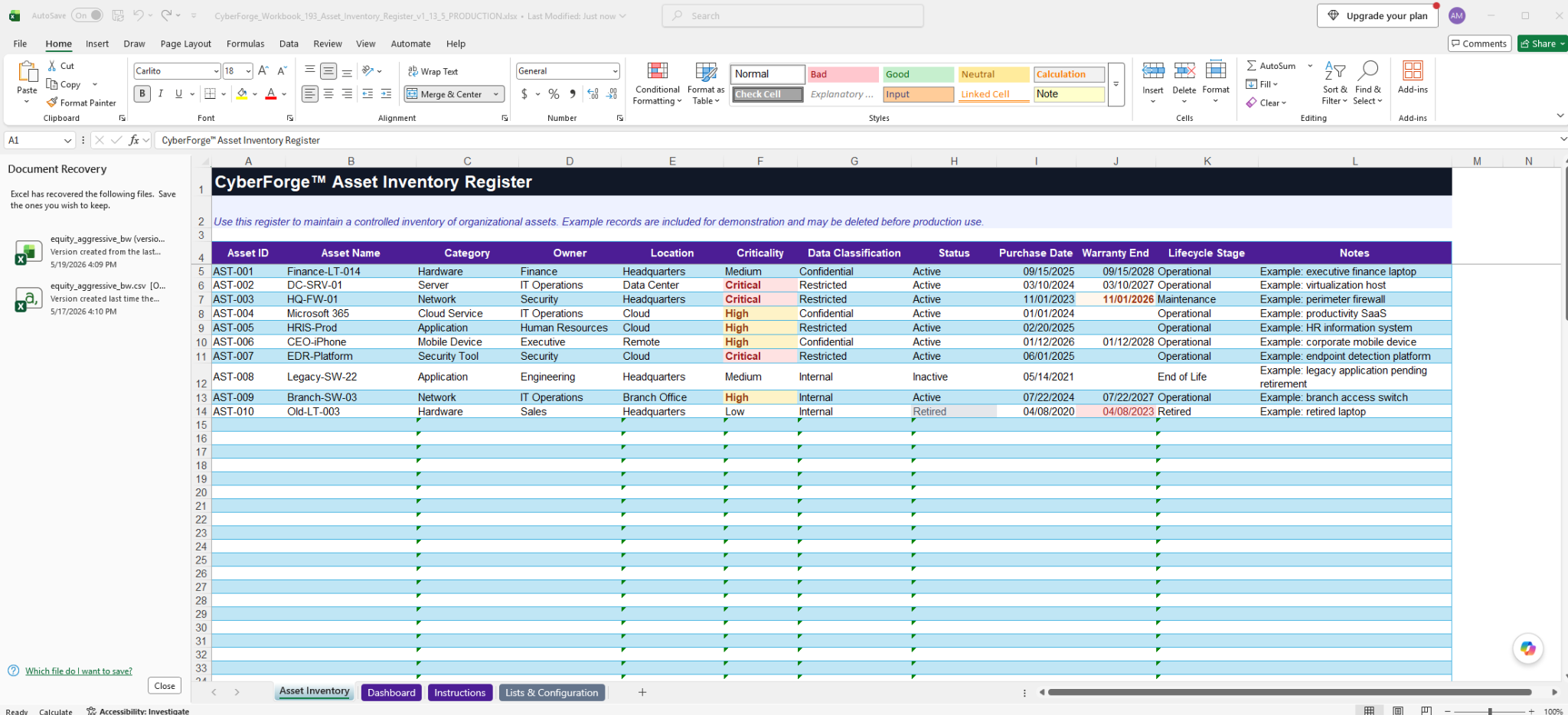Toggle Middle Align vertical alignment
Screen dimensions: 1568x715
click(x=328, y=71)
